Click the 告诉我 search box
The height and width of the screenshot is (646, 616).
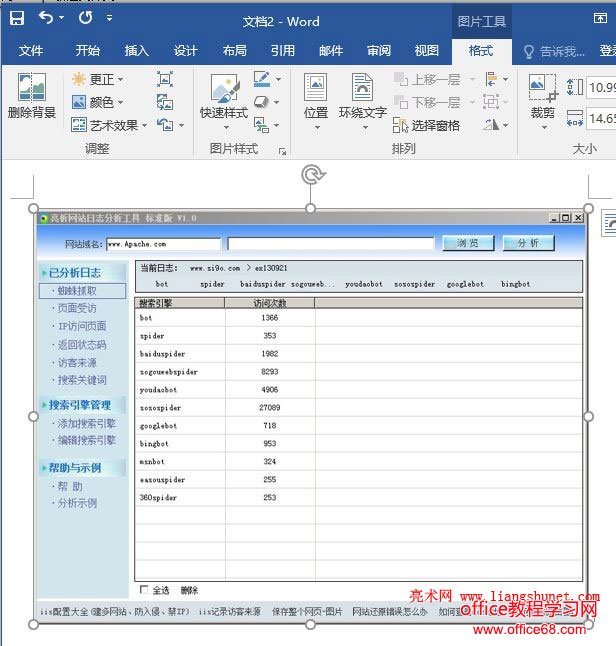(x=554, y=51)
